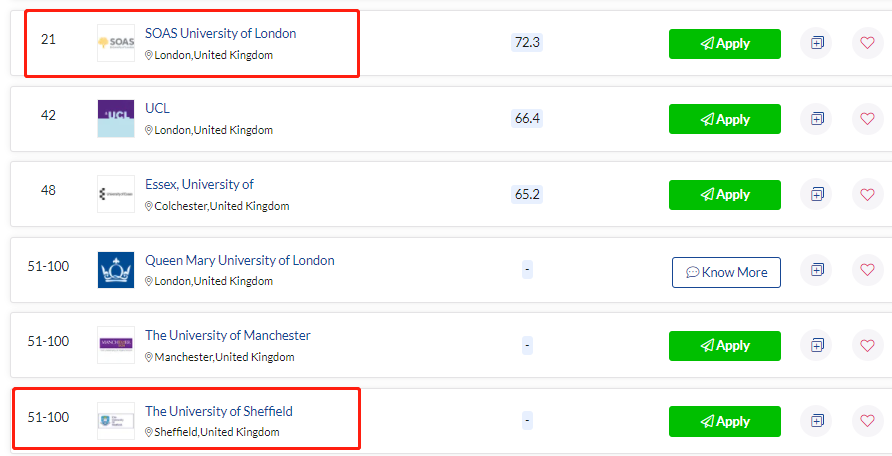Add Queen Mary University to compare
892x456 pixels.
[x=816, y=270]
